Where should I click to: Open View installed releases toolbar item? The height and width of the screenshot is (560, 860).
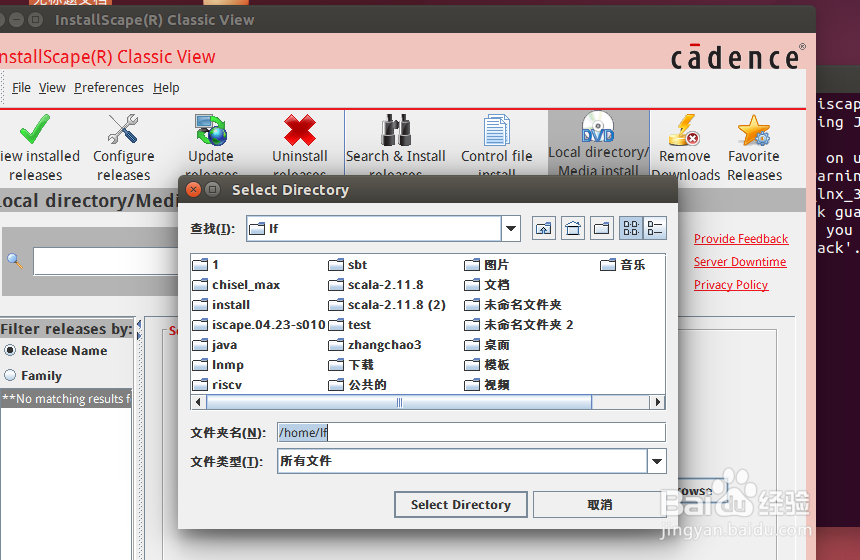coord(38,147)
